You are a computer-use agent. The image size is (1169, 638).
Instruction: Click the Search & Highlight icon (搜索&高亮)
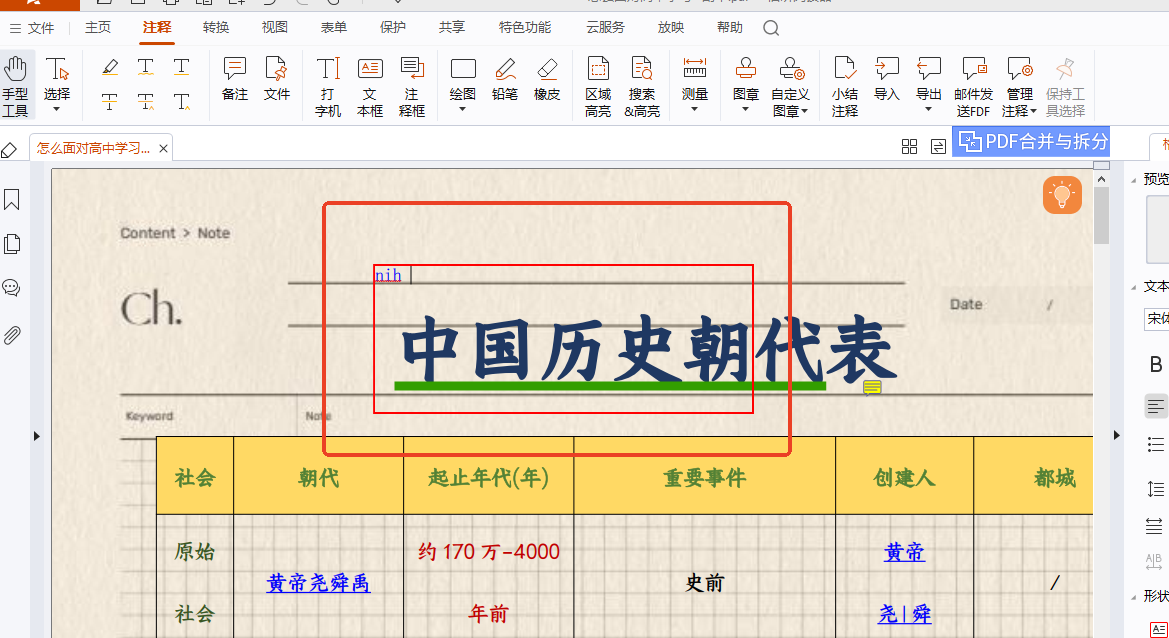[x=642, y=86]
